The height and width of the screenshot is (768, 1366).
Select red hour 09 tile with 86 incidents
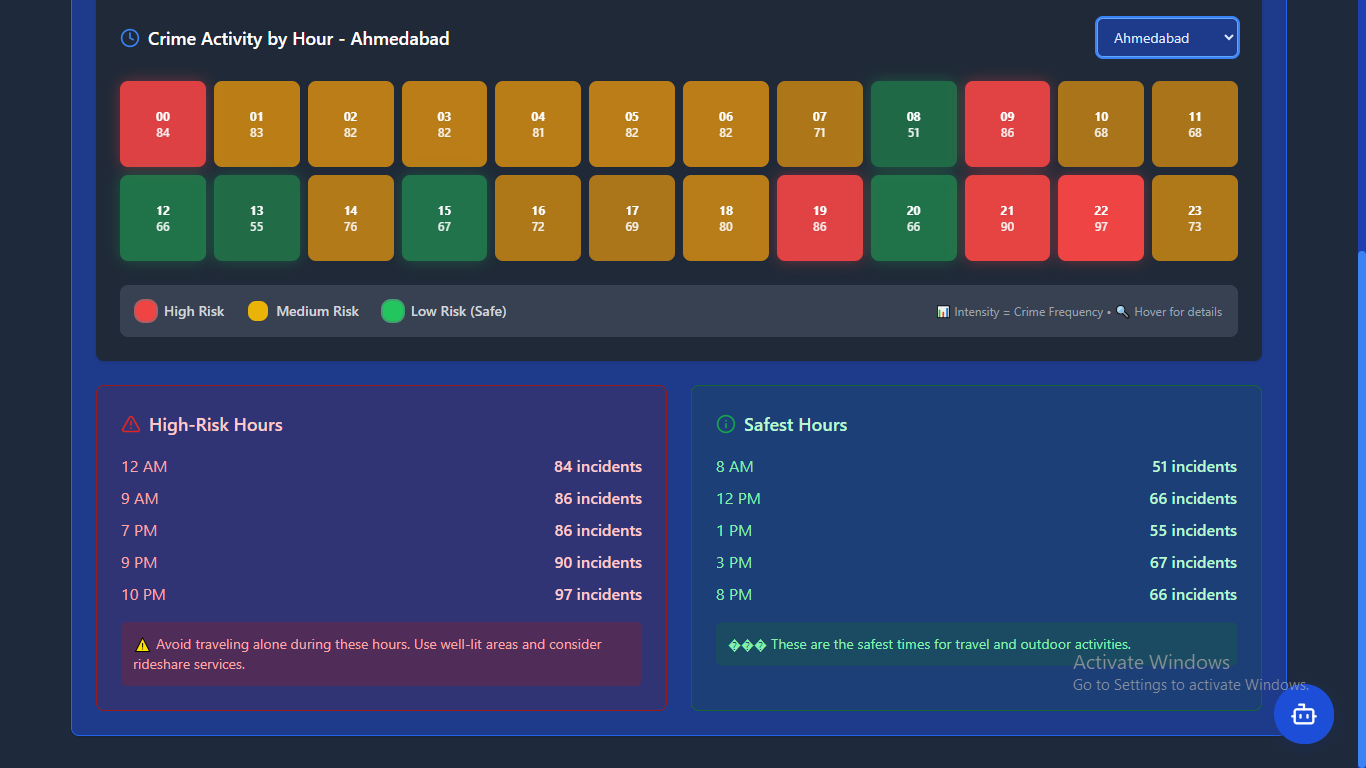1007,124
